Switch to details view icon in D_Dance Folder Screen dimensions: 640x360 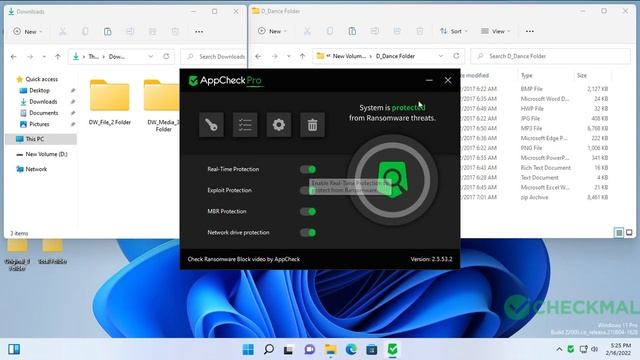[x=619, y=233]
